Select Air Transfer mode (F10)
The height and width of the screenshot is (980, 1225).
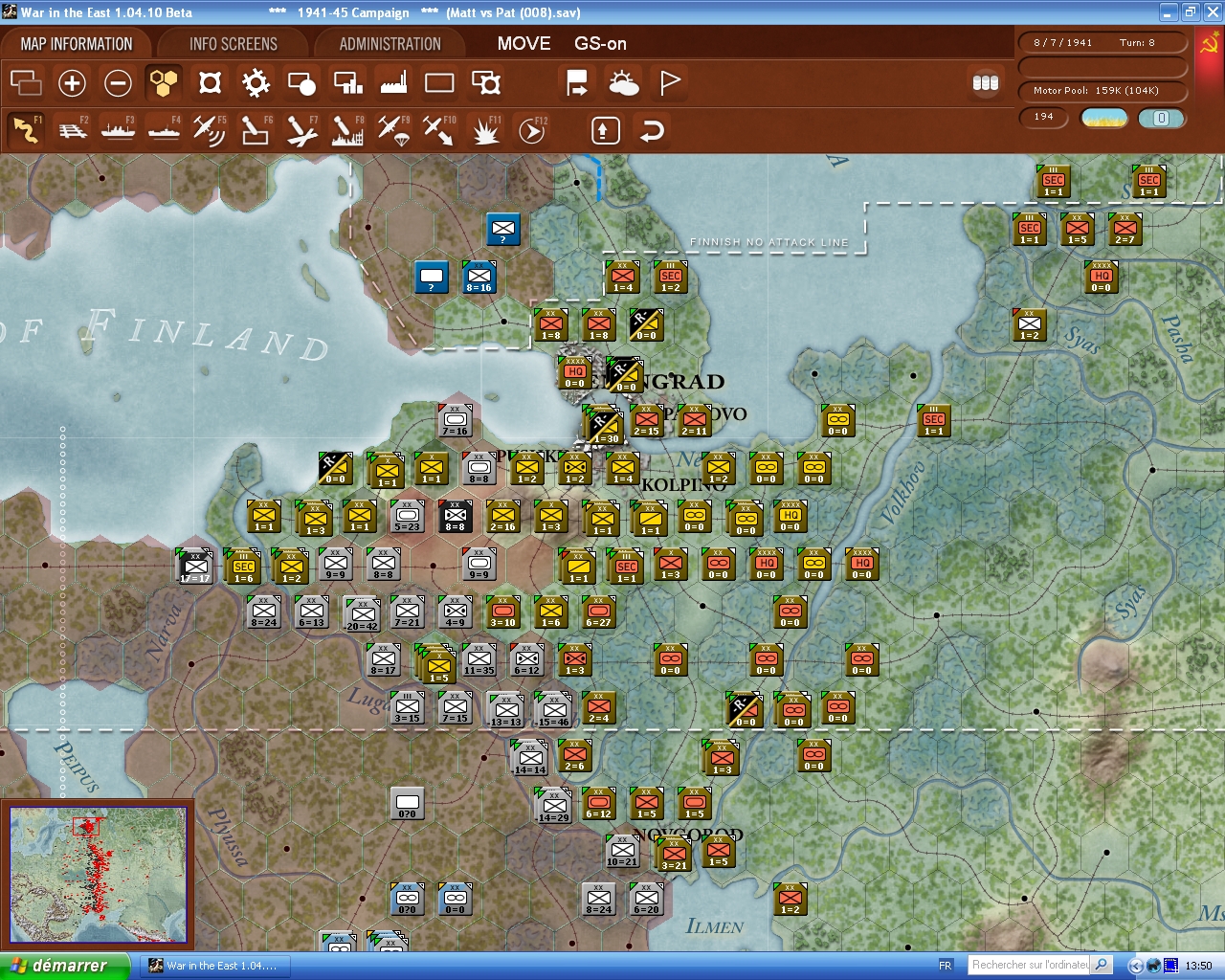(x=439, y=130)
